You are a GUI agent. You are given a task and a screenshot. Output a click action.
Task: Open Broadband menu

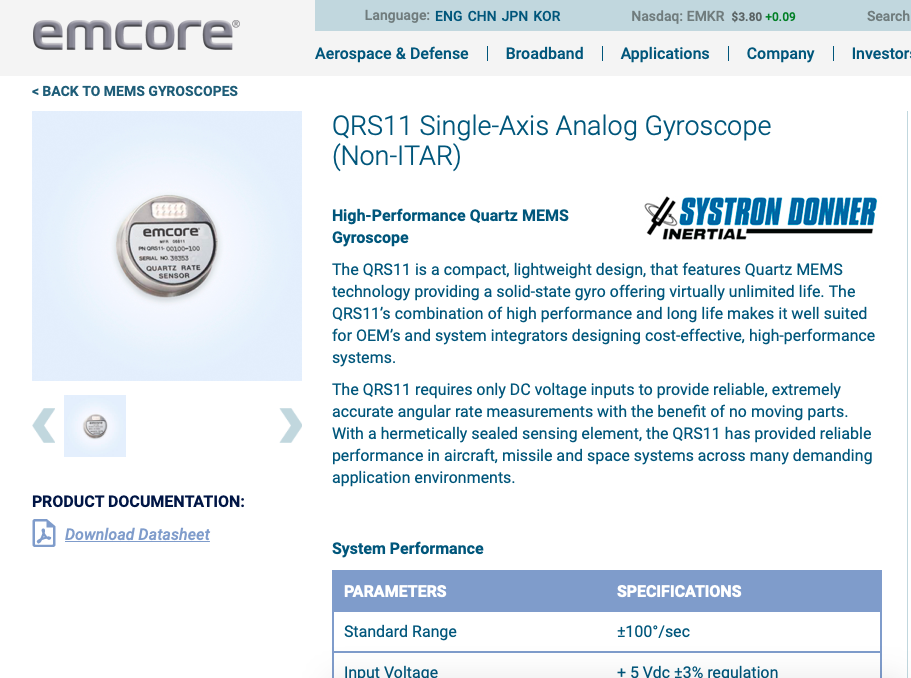click(544, 53)
